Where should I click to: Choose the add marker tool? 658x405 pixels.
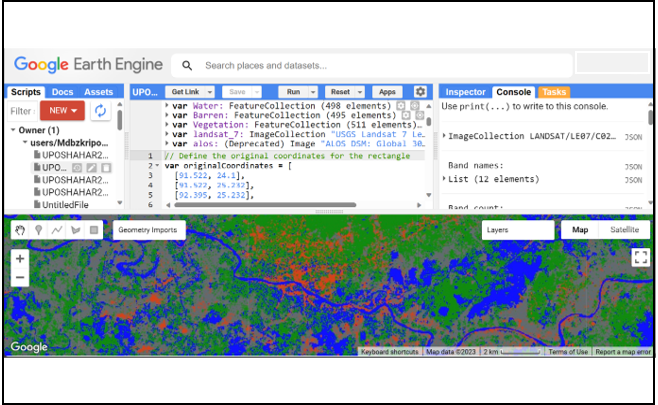tap(39, 230)
